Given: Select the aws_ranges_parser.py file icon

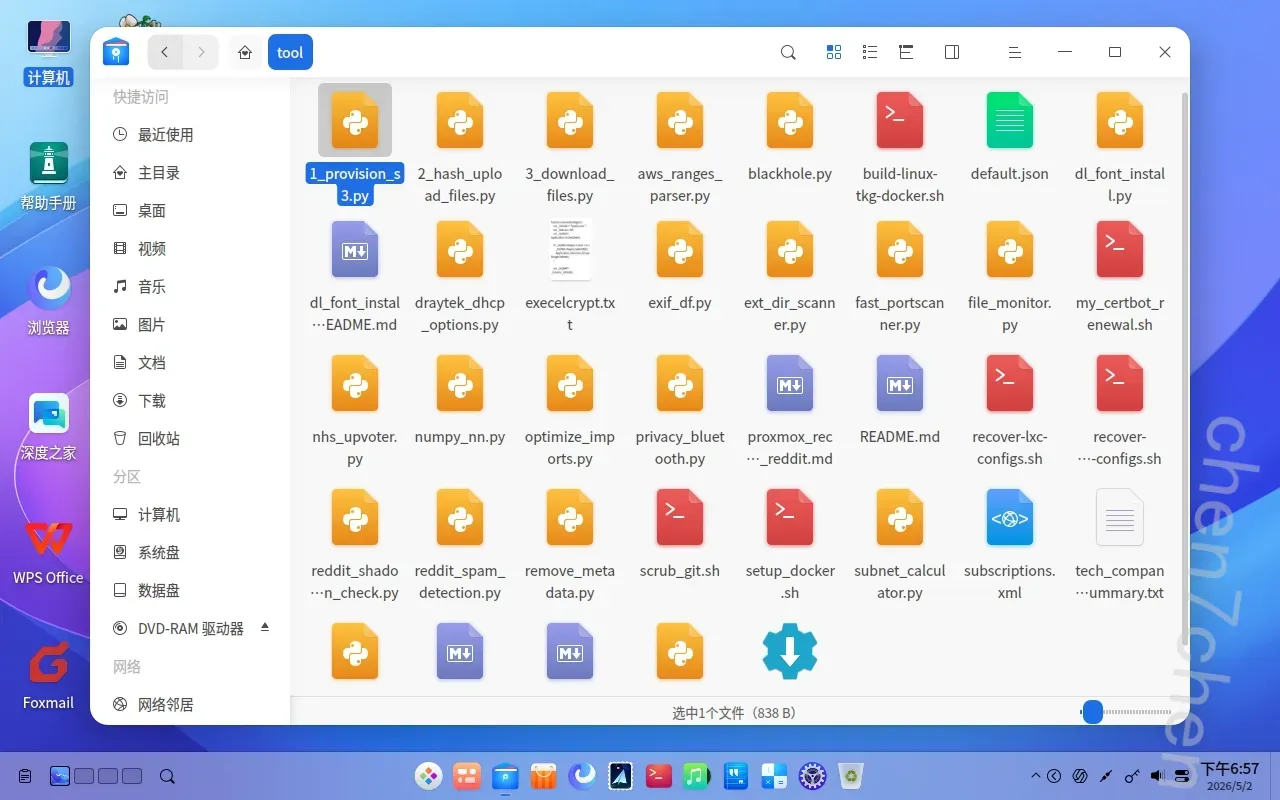Looking at the screenshot, I should (680, 121).
